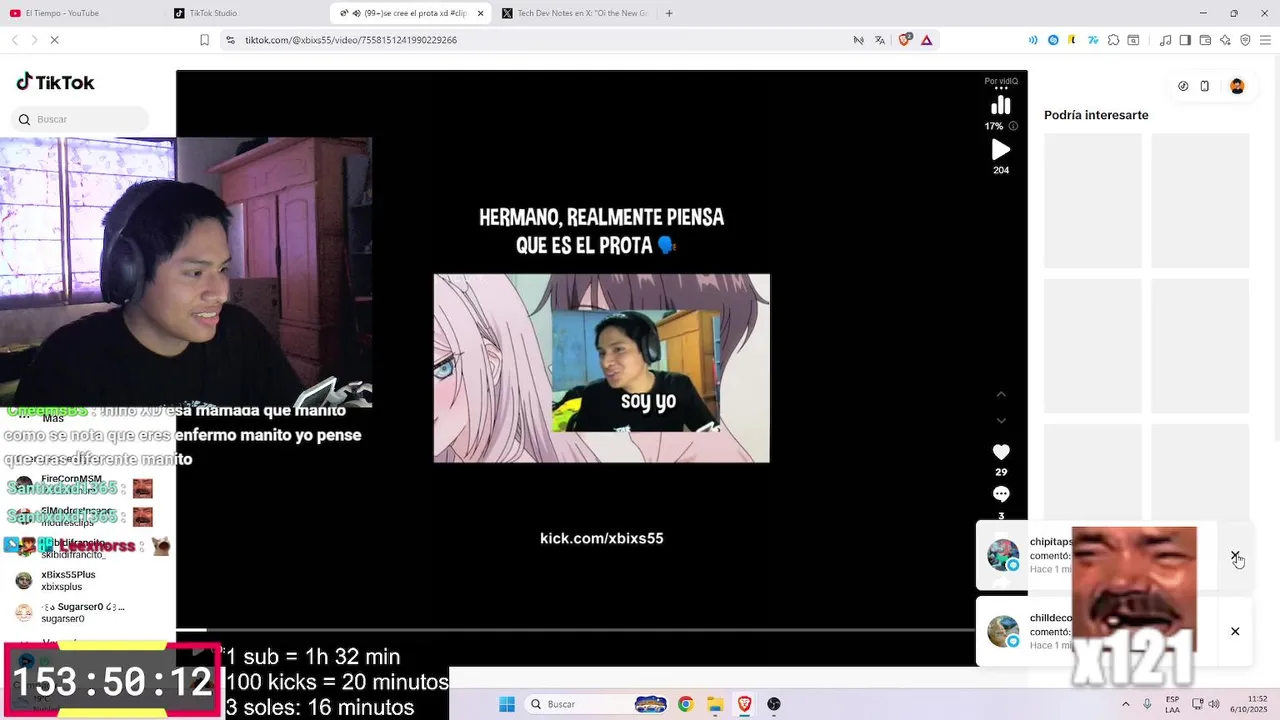1280x720 pixels.
Task: Open the Brave VPN shield icon
Action: pyautogui.click(x=1245, y=40)
